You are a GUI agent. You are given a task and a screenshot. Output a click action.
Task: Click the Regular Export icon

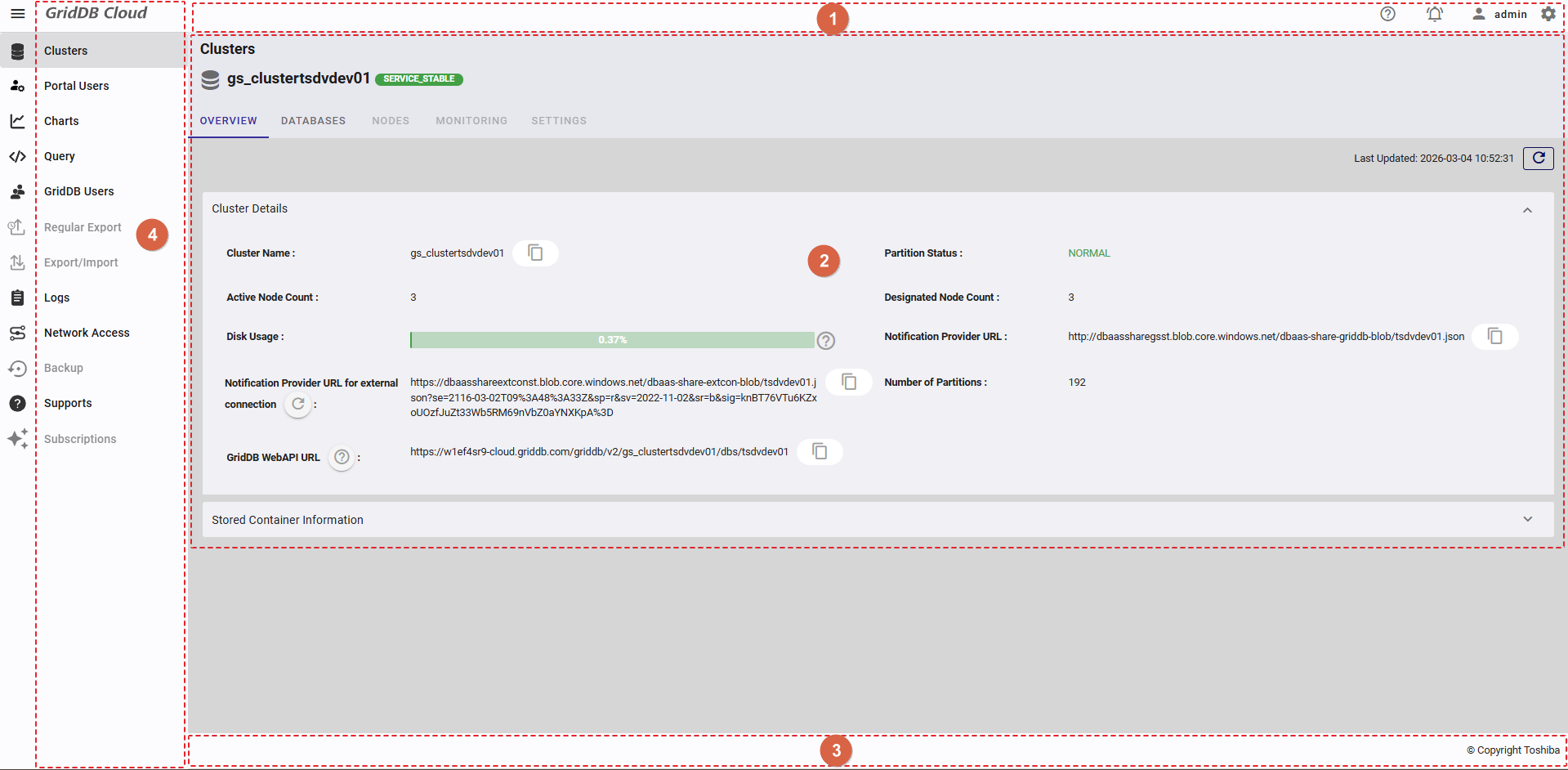click(17, 227)
